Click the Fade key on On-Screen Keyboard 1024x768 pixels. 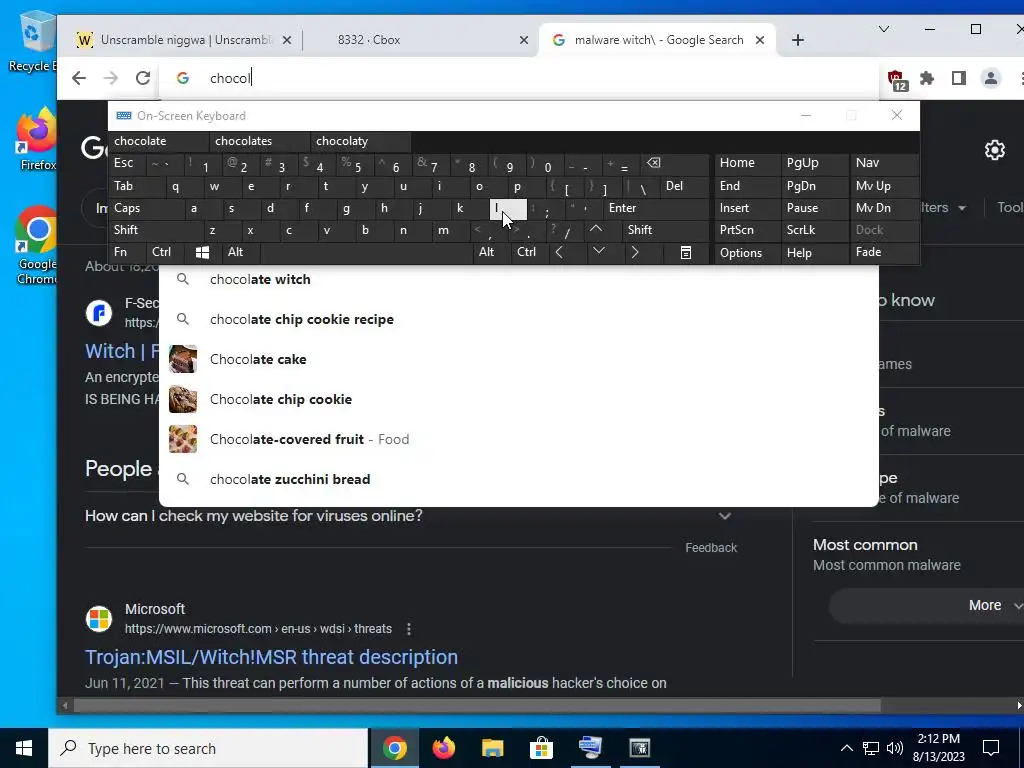tap(884, 252)
